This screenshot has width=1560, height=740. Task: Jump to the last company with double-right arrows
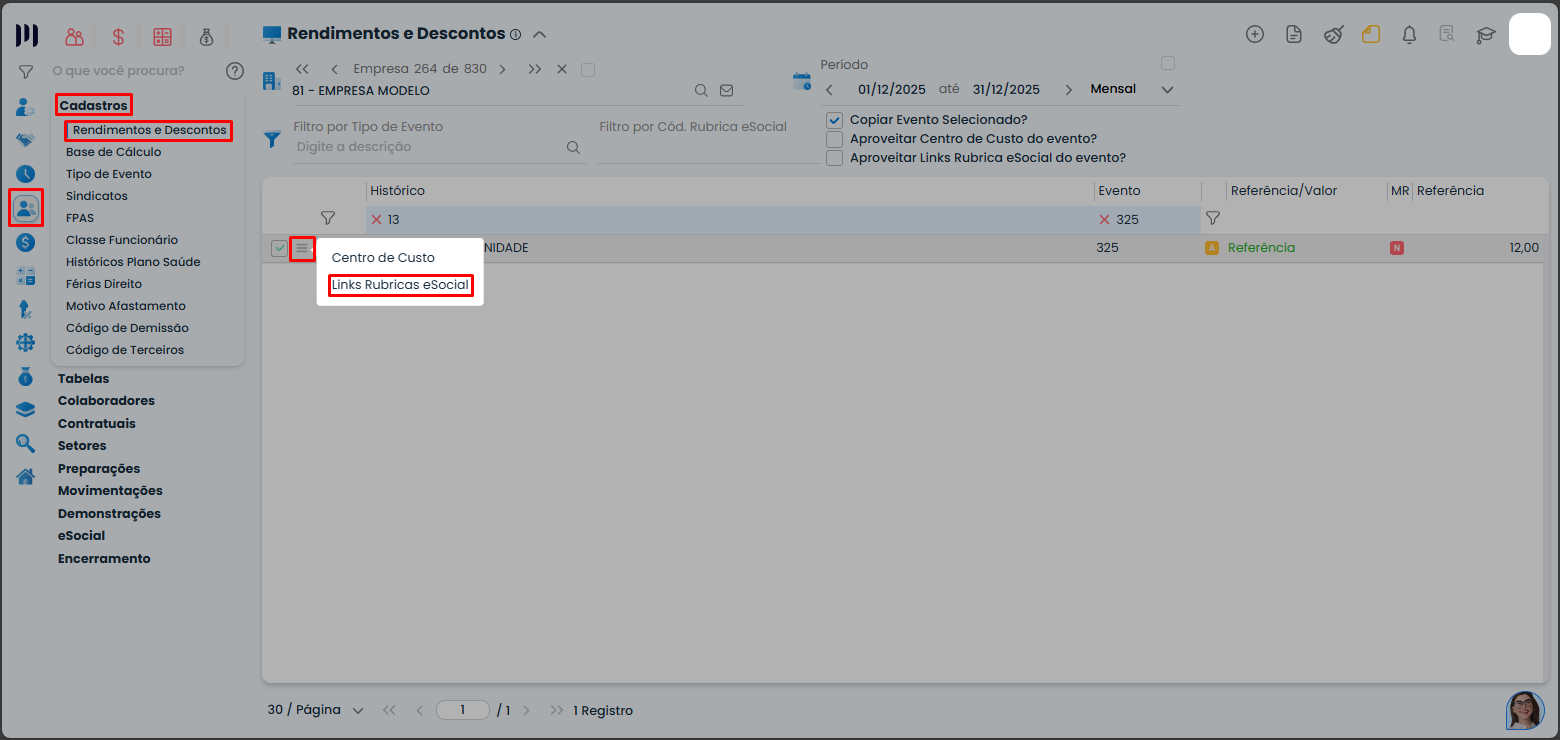(535, 69)
